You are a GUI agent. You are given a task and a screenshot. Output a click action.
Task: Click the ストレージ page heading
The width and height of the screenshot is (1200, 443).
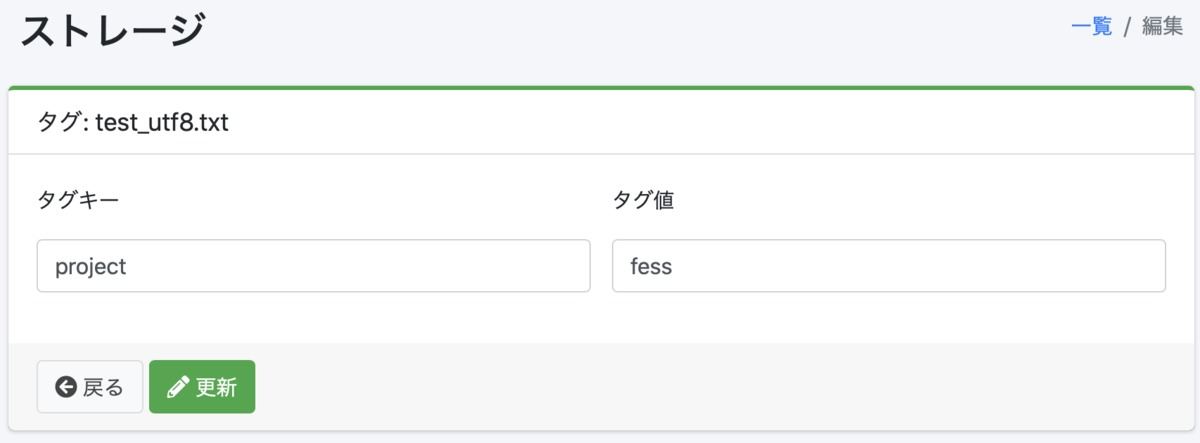coord(113,31)
